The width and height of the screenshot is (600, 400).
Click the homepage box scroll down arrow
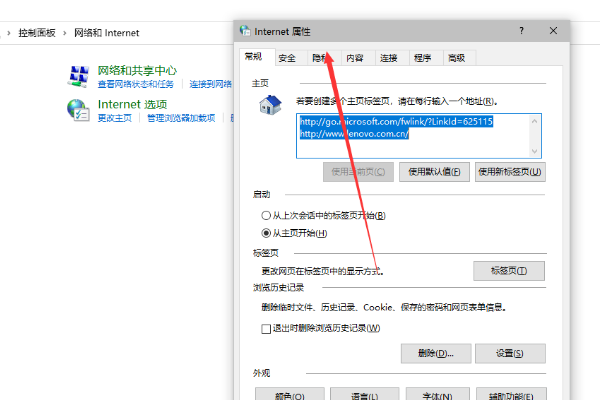(x=535, y=151)
